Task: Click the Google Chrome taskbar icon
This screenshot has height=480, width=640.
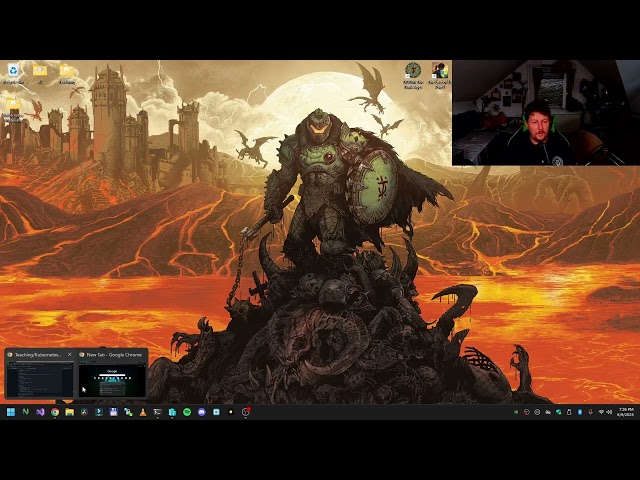Action: tap(55, 412)
